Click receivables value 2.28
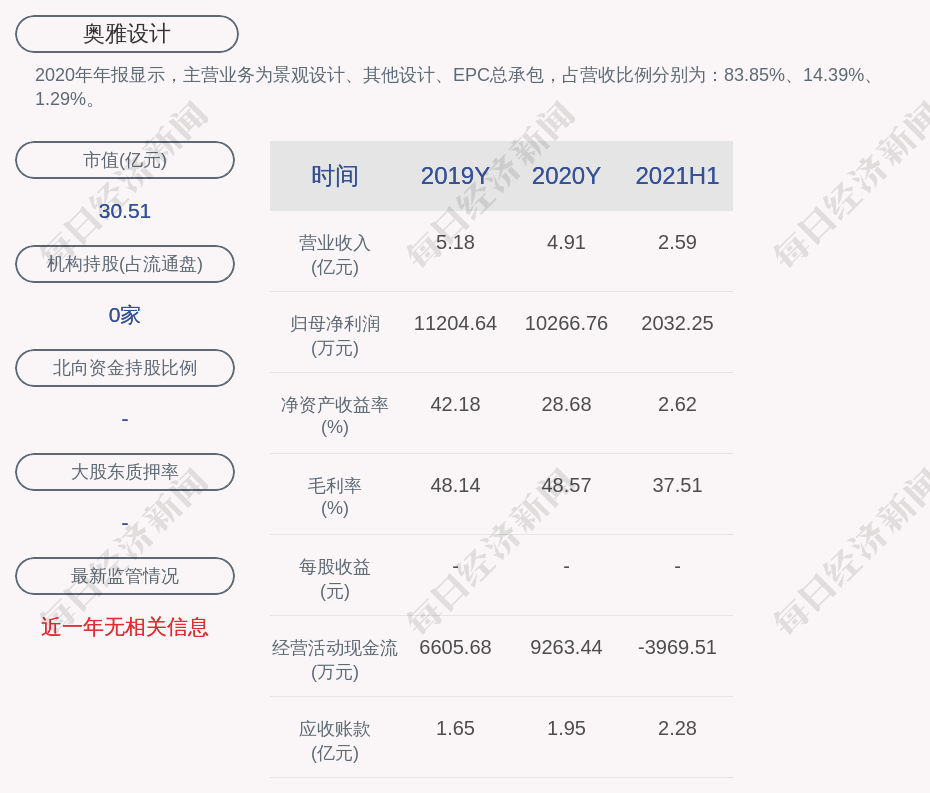Viewport: 930px width, 793px height. 677,728
